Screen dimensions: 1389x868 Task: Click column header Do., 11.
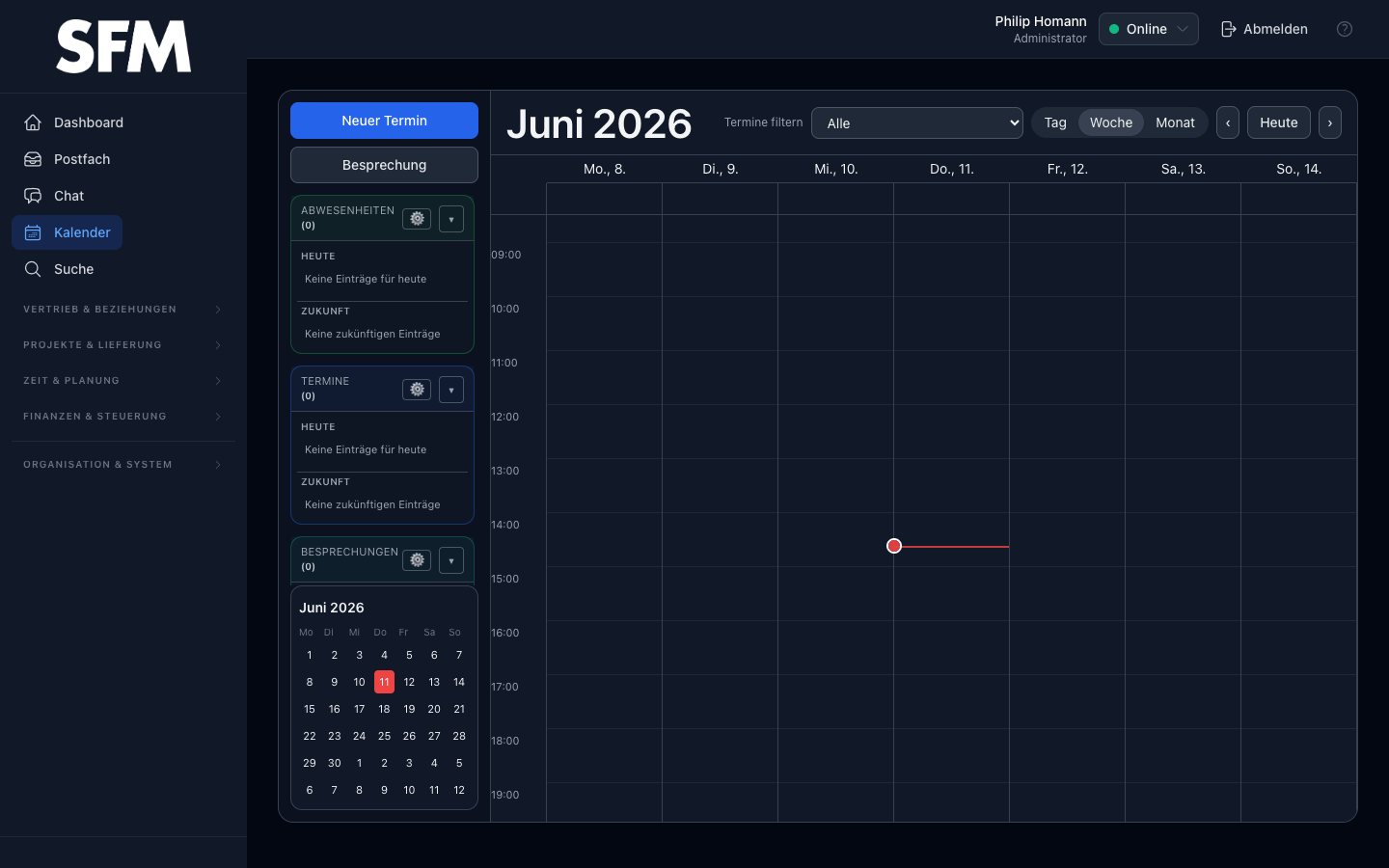click(x=952, y=169)
